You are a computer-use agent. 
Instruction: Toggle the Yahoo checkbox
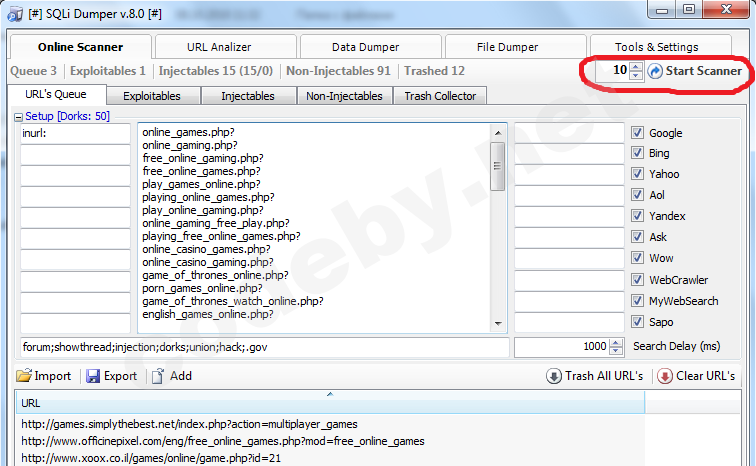click(637, 173)
